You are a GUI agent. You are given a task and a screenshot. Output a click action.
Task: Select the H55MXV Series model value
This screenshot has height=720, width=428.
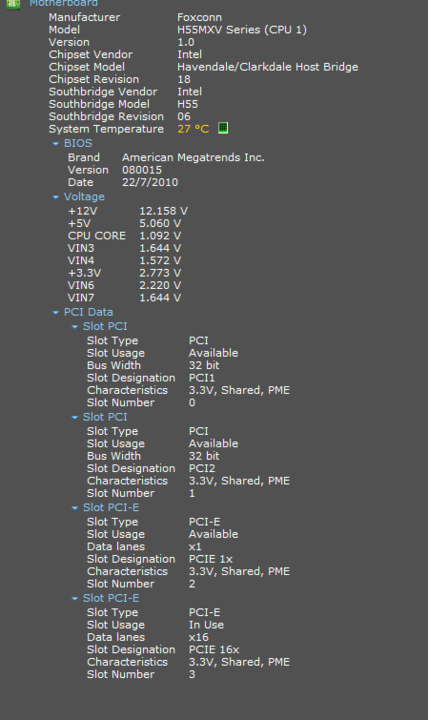pos(242,30)
